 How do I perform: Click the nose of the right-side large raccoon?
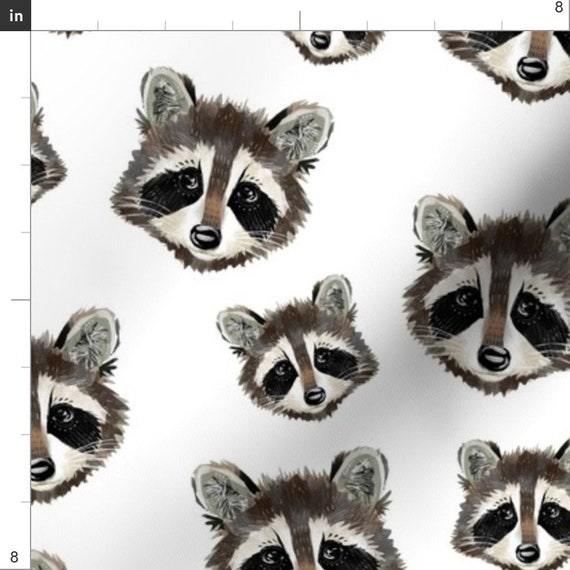point(494,358)
